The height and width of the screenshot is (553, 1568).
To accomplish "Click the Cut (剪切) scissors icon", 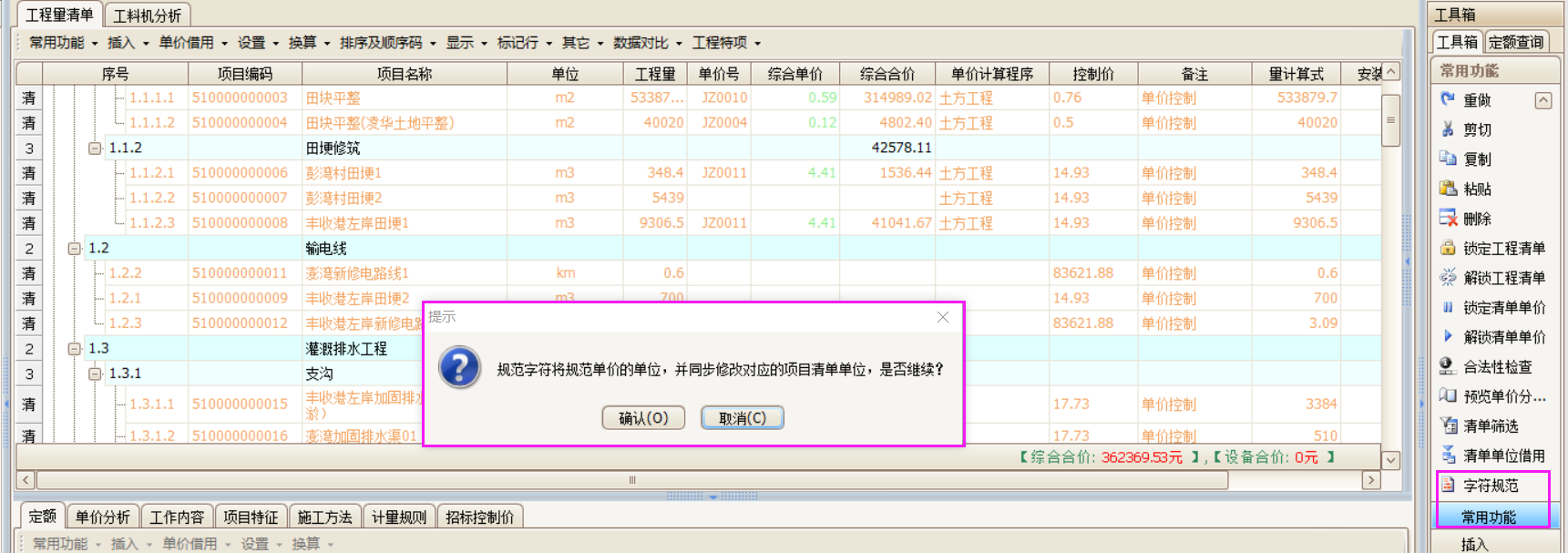I will 1448,129.
